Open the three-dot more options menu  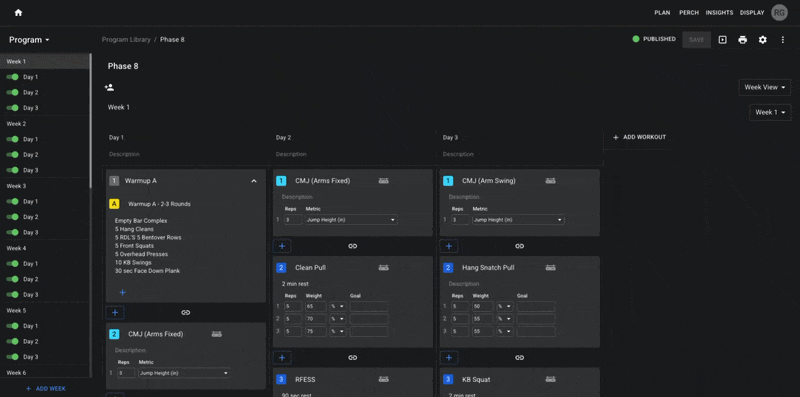pos(783,40)
